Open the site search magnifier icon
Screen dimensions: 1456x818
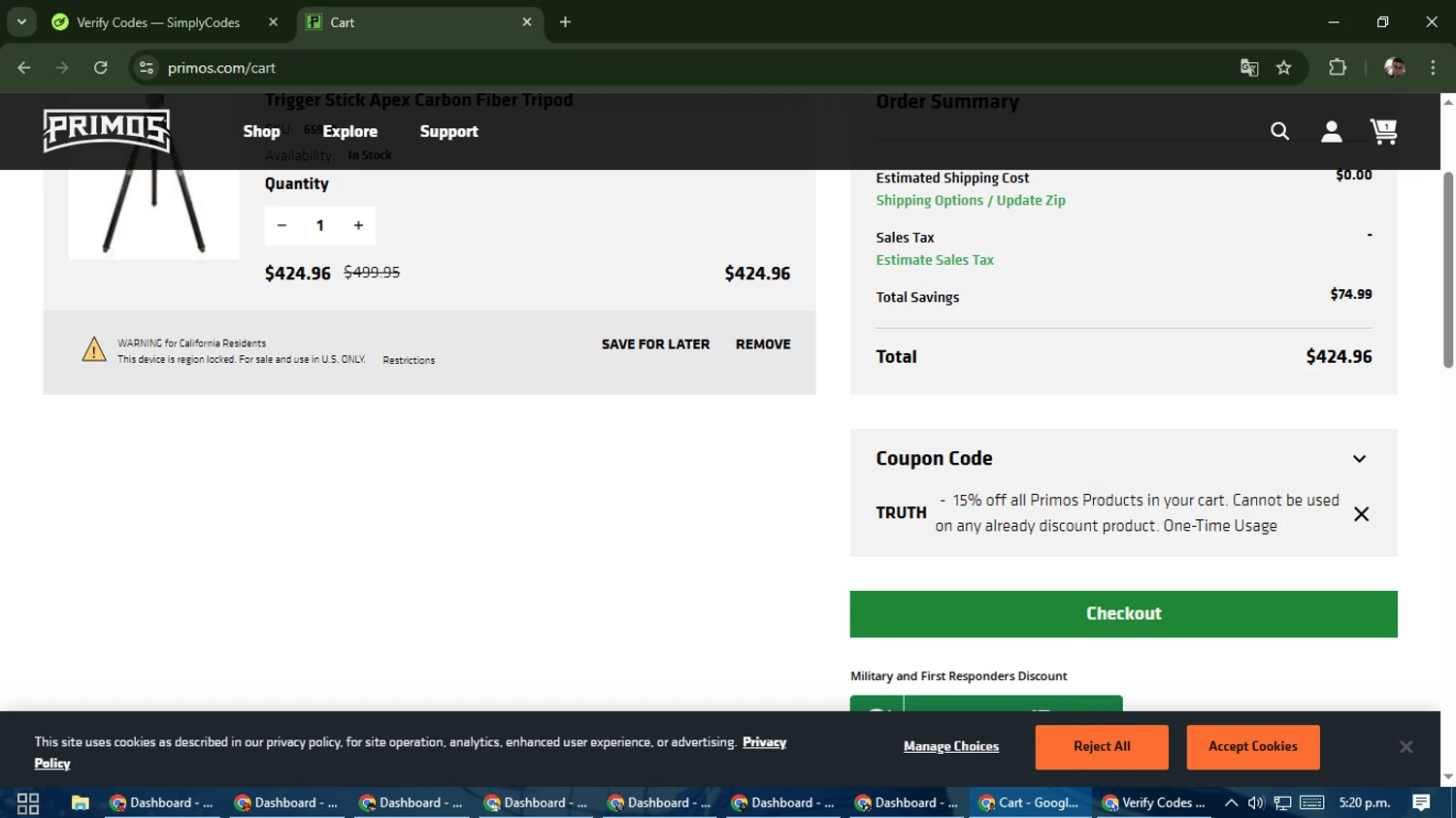click(1279, 131)
